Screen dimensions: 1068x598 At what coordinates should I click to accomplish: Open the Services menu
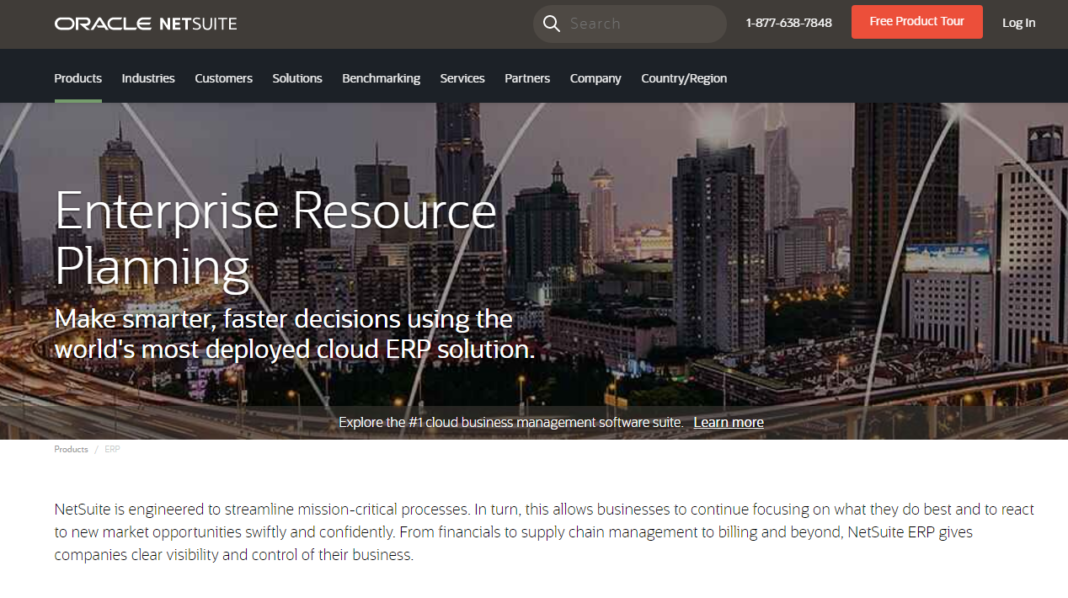coord(462,77)
